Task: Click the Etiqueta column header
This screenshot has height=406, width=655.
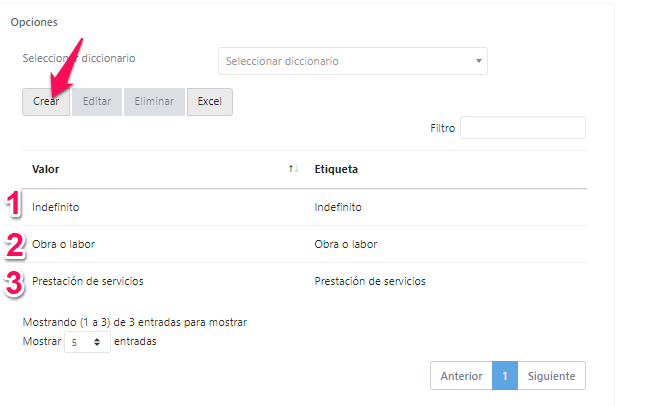Action: click(x=336, y=169)
